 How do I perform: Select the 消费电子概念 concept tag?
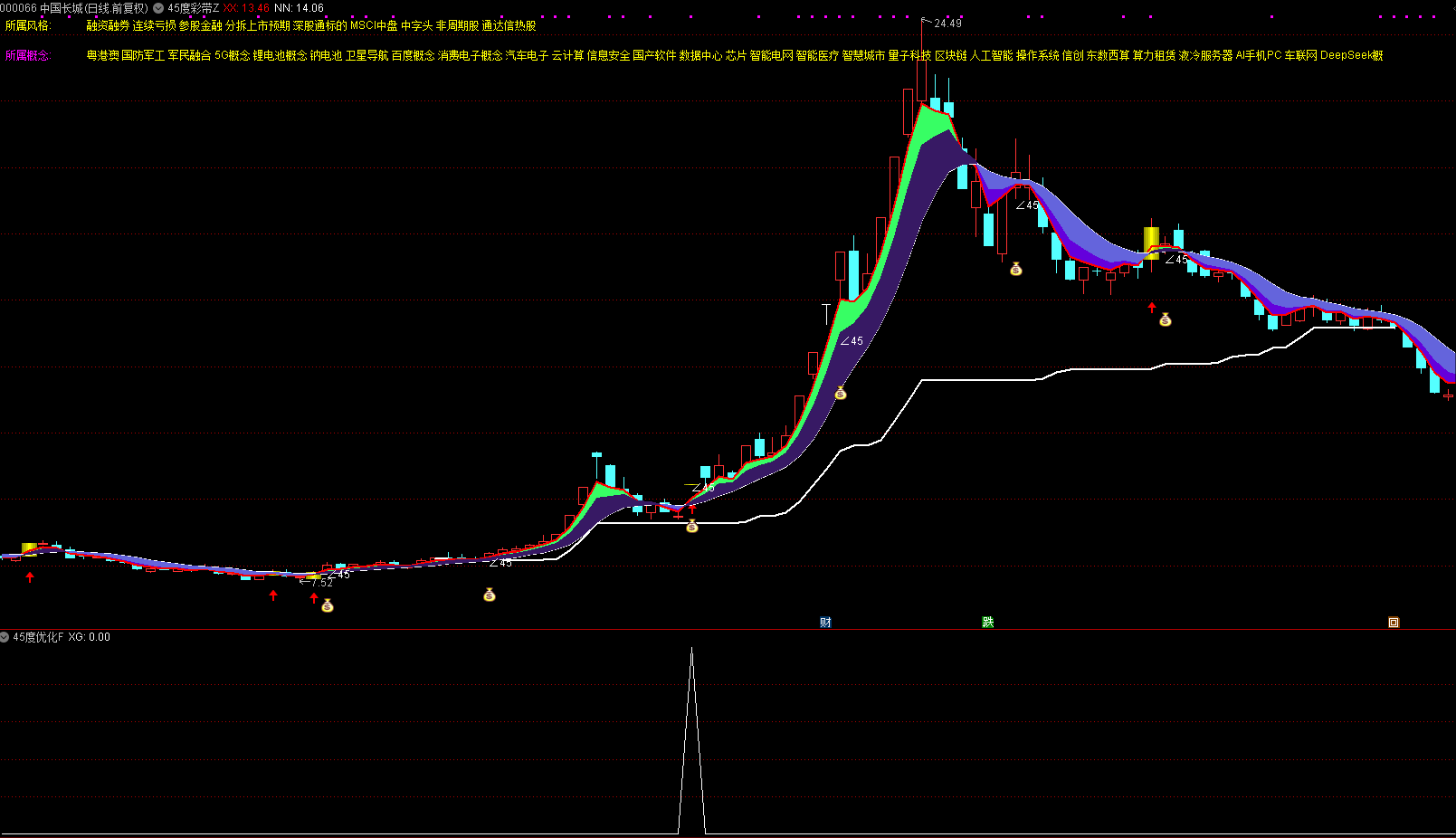pyautogui.click(x=470, y=55)
